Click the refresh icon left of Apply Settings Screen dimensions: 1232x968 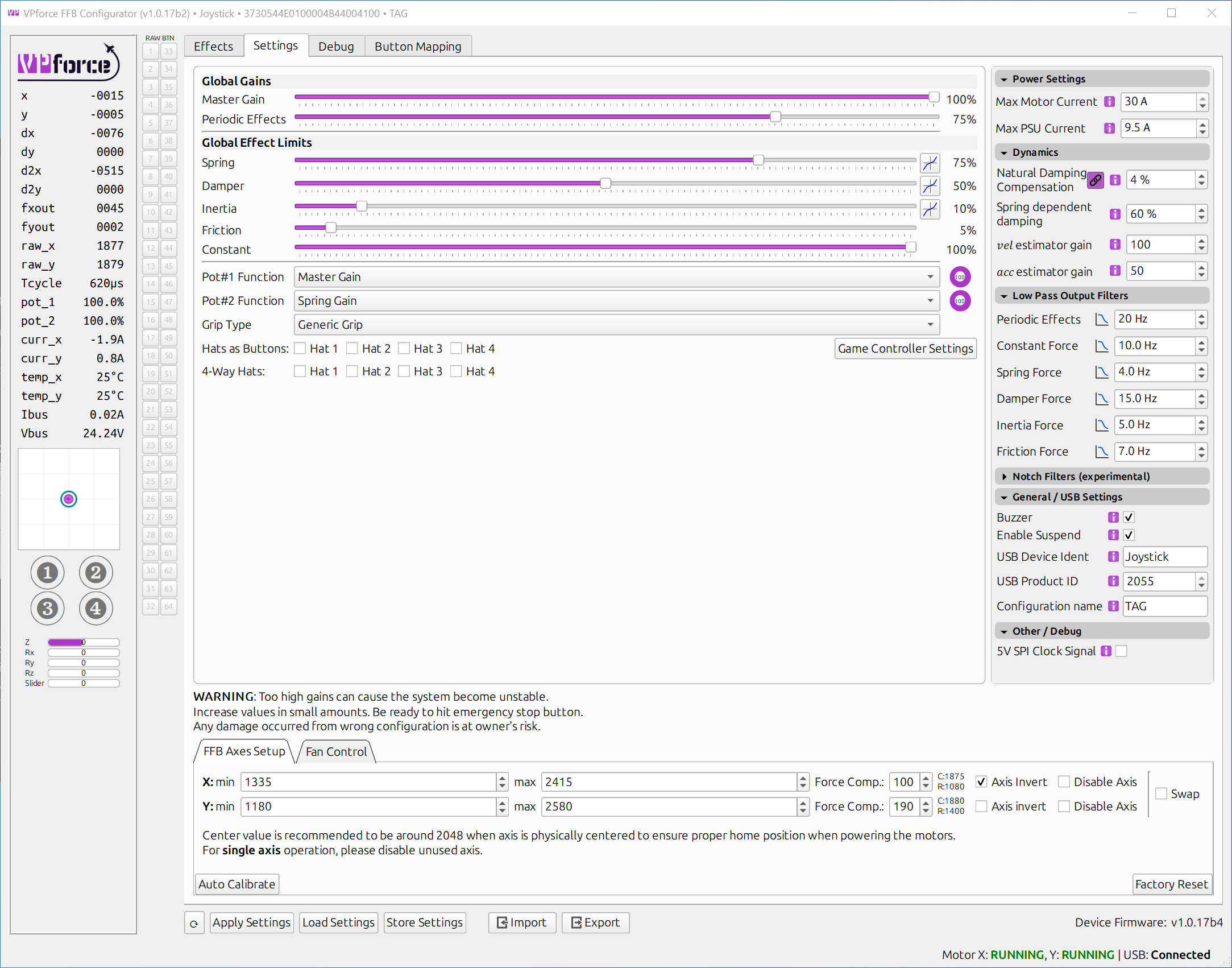point(194,923)
